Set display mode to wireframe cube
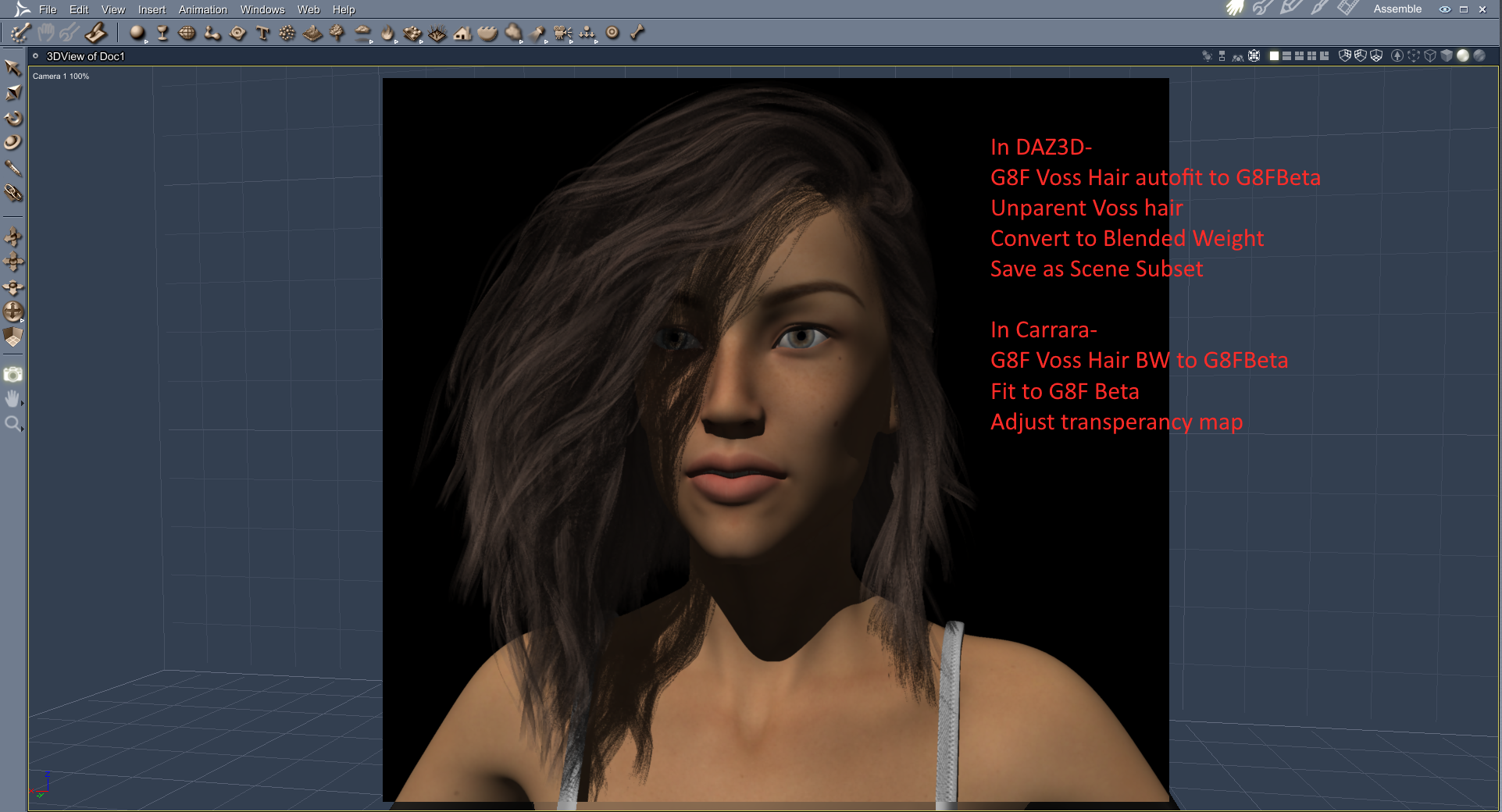The width and height of the screenshot is (1502, 812). (x=1430, y=56)
